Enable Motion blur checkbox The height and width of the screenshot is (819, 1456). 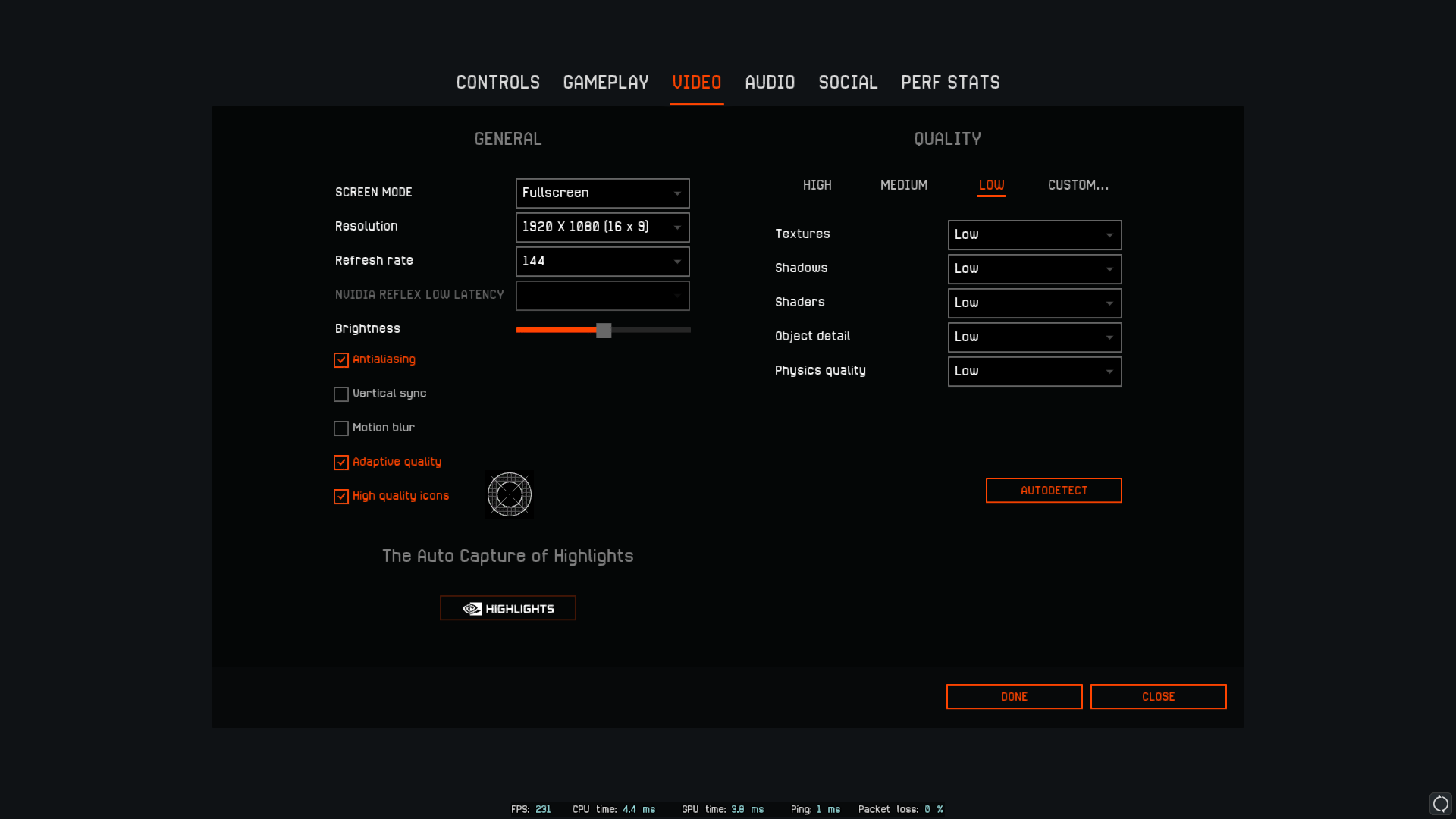coord(341,428)
